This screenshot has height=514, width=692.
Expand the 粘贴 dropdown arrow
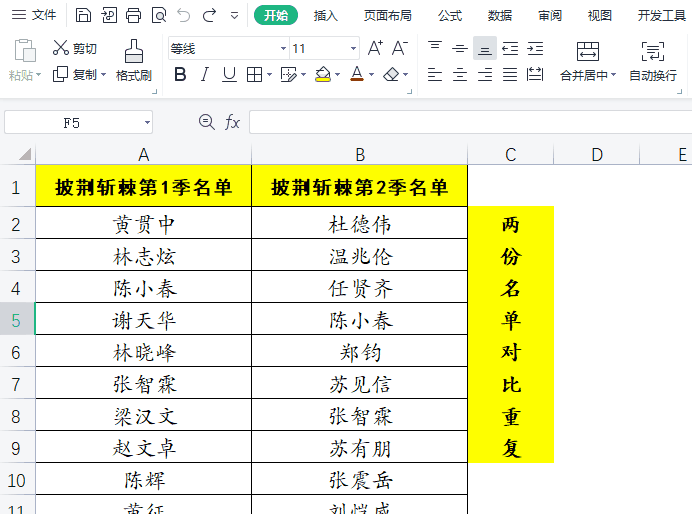point(38,75)
